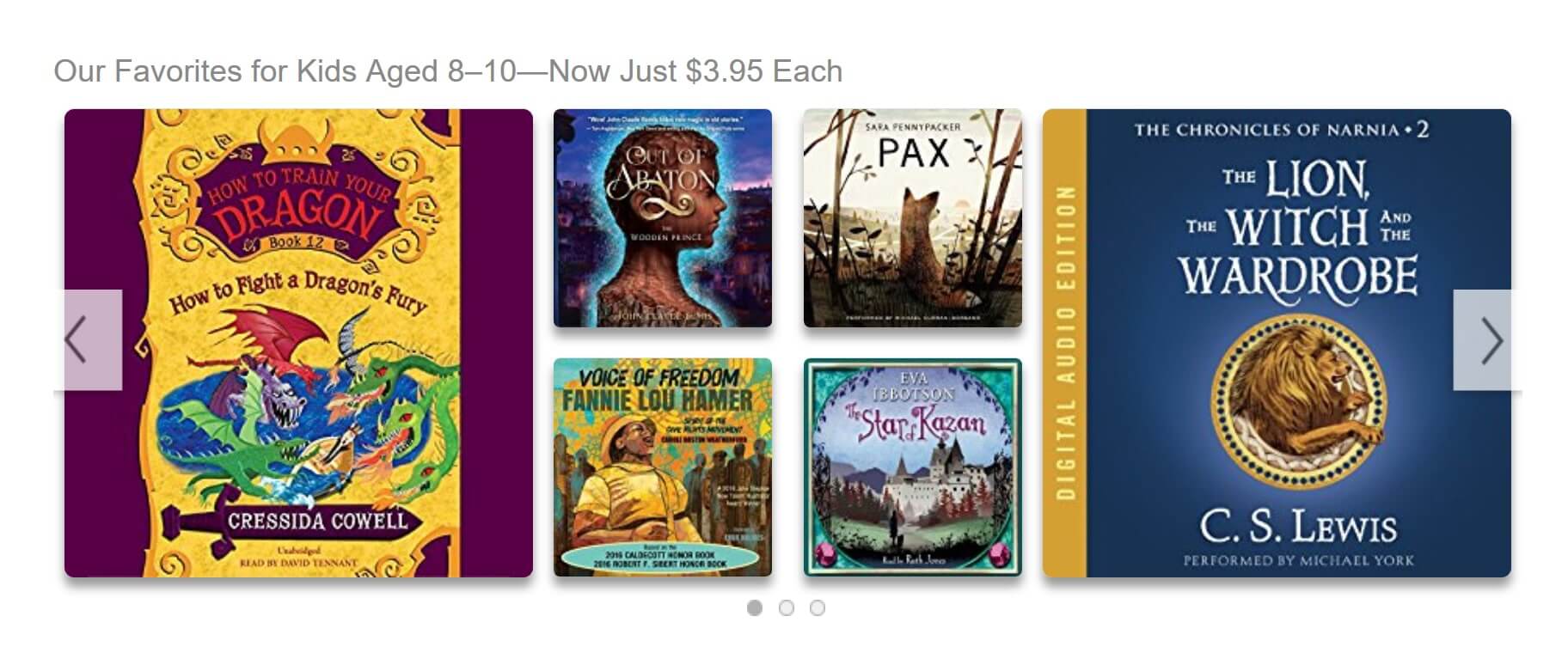
Task: Select the first carousel page dot
Action: pos(755,608)
